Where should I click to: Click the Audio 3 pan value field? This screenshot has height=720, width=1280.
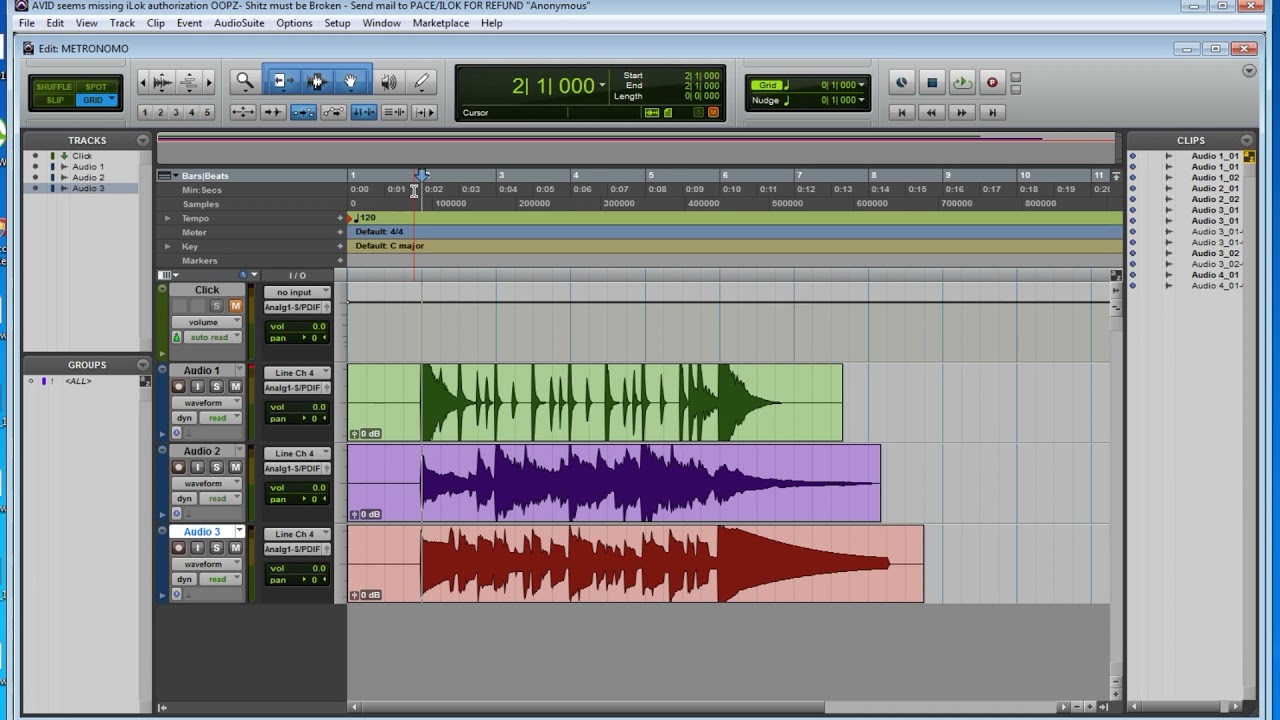click(297, 580)
